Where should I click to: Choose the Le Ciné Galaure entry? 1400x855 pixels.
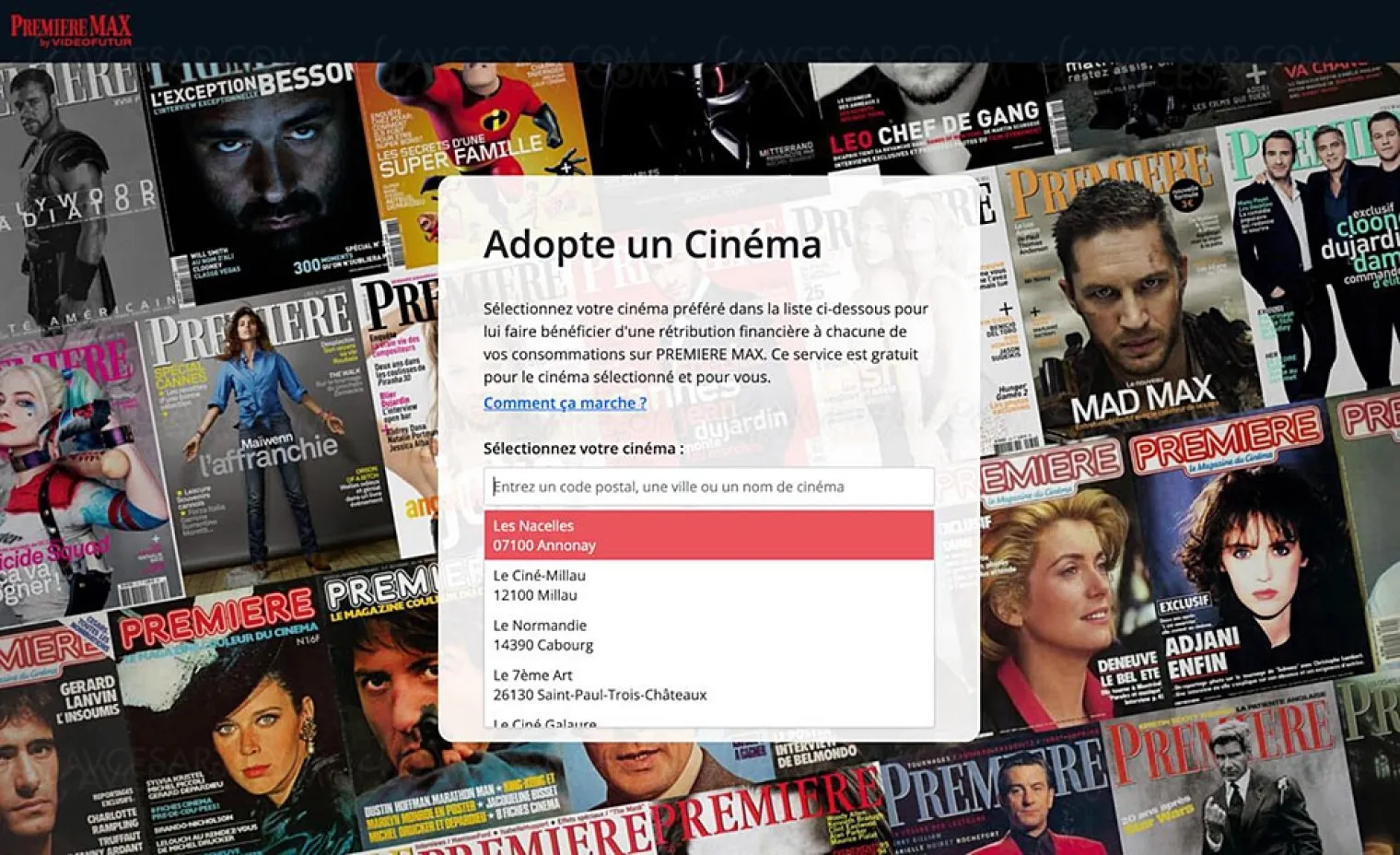coord(708,720)
